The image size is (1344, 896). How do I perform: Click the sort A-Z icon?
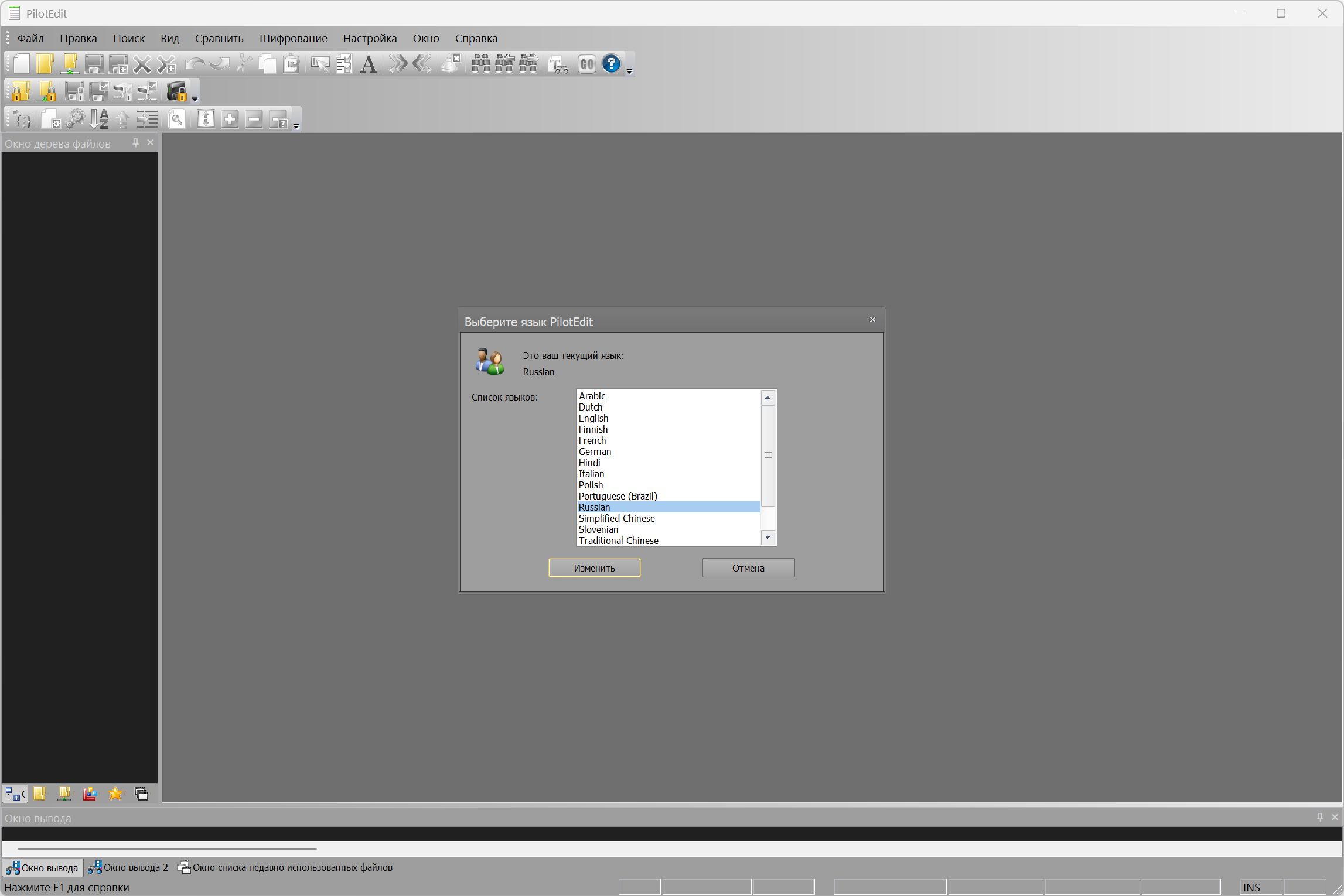click(100, 119)
